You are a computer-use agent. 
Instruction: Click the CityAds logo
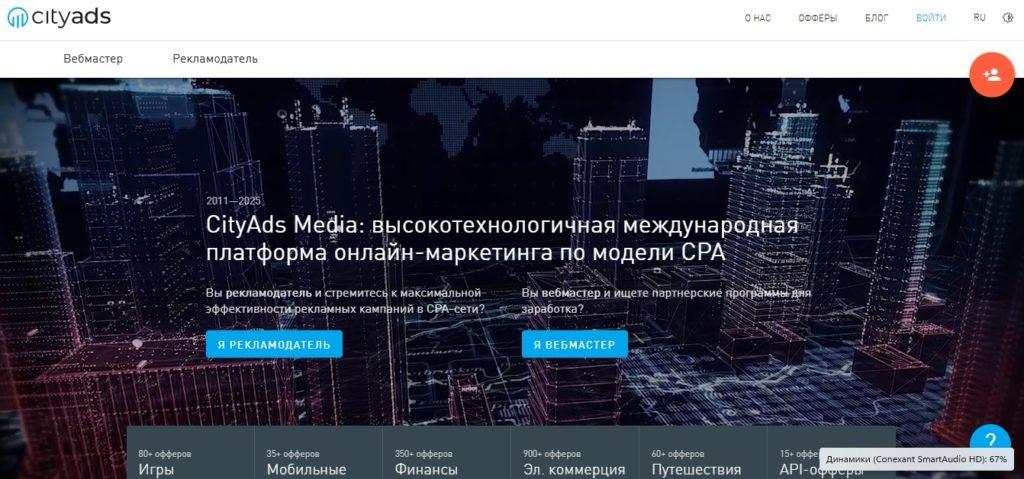click(x=59, y=18)
